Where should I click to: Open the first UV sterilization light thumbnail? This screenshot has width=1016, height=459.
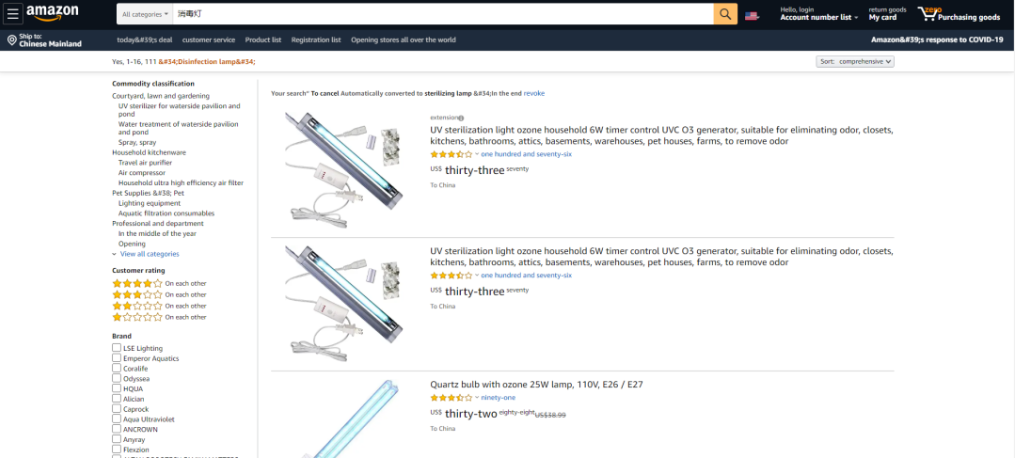click(x=345, y=168)
